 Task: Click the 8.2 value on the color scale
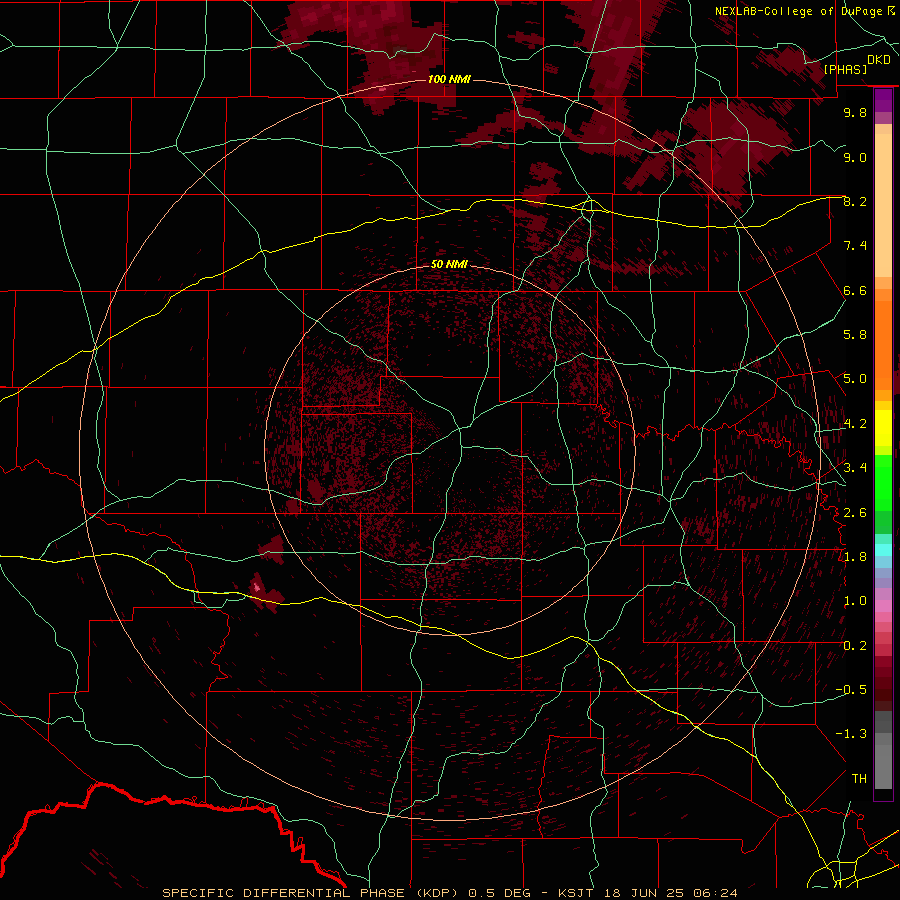855,201
